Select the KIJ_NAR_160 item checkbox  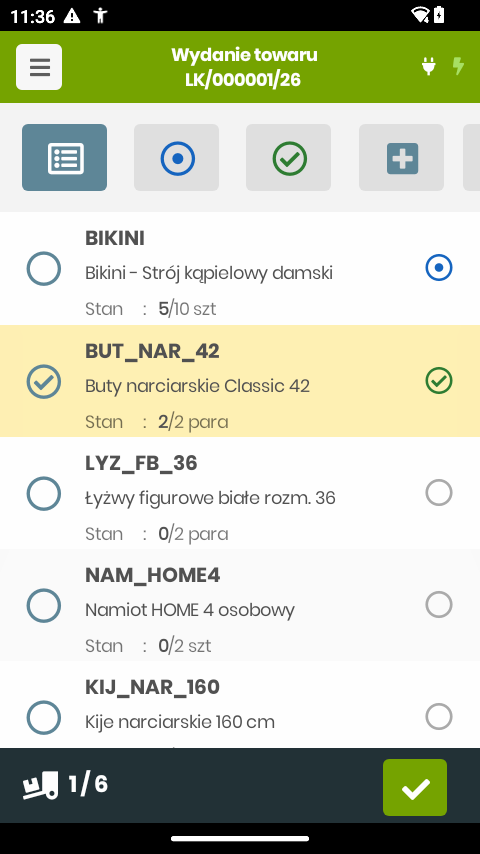coord(44,717)
